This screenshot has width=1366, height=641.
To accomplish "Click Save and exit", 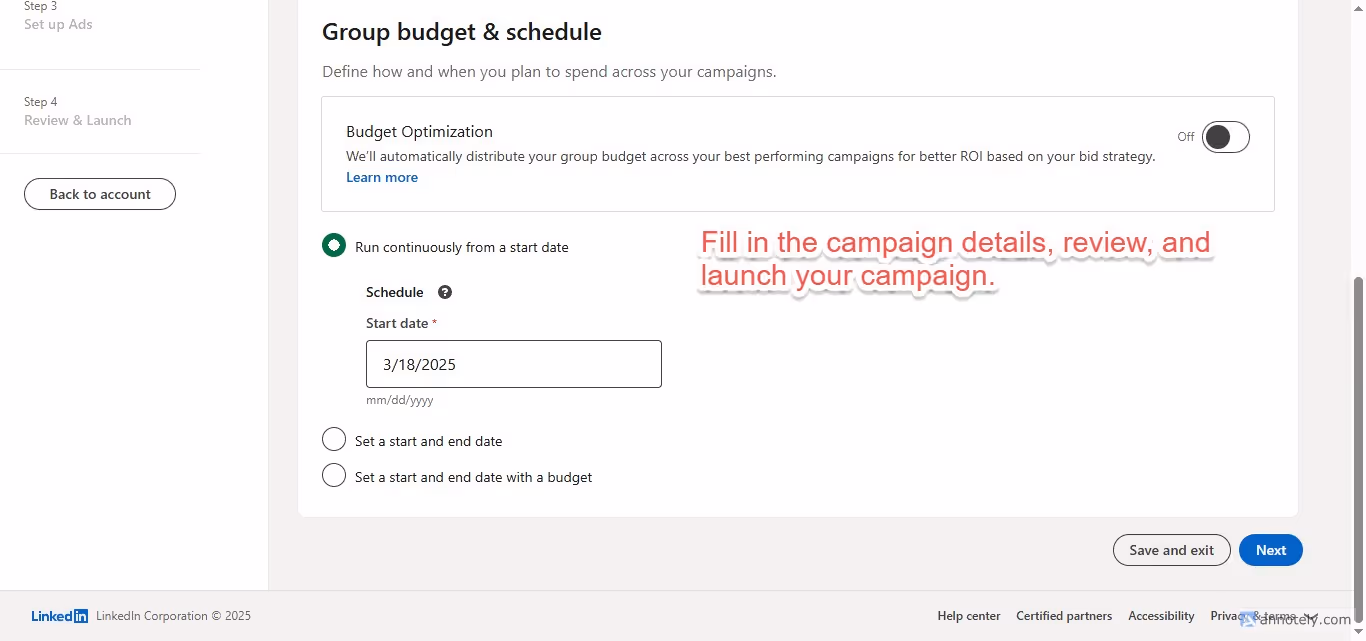I will tap(1171, 550).
